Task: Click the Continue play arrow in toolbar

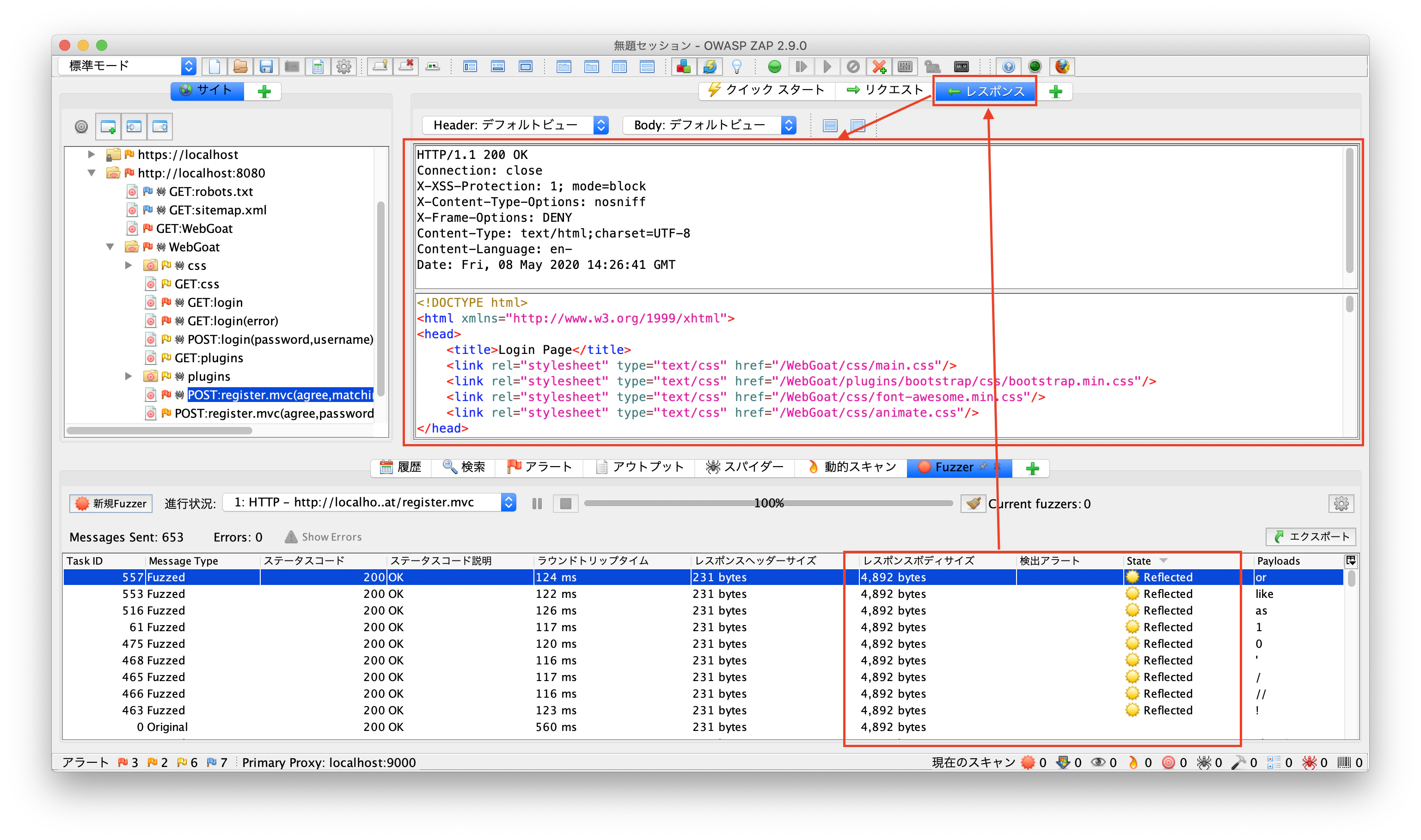Action: coord(827,67)
